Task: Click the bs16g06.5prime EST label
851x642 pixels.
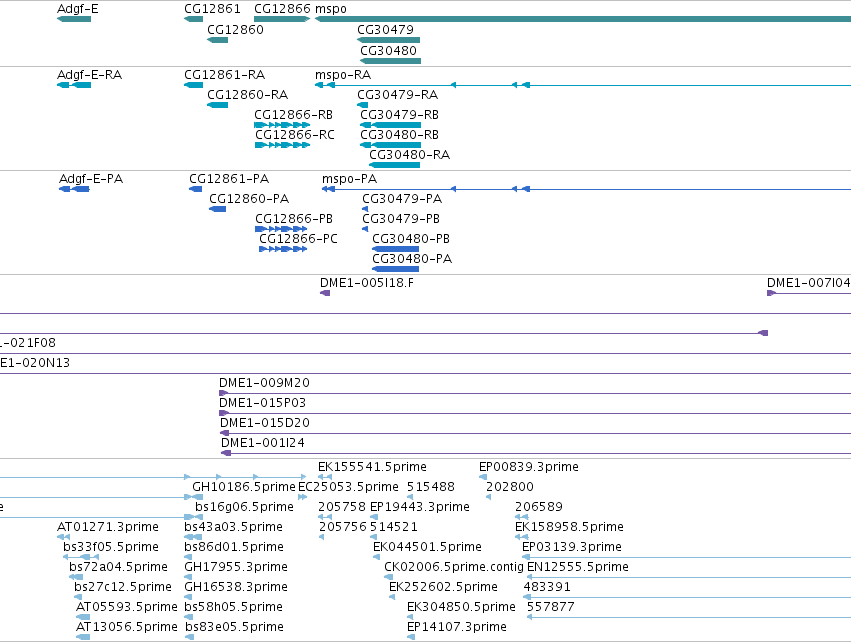Action: (244, 507)
